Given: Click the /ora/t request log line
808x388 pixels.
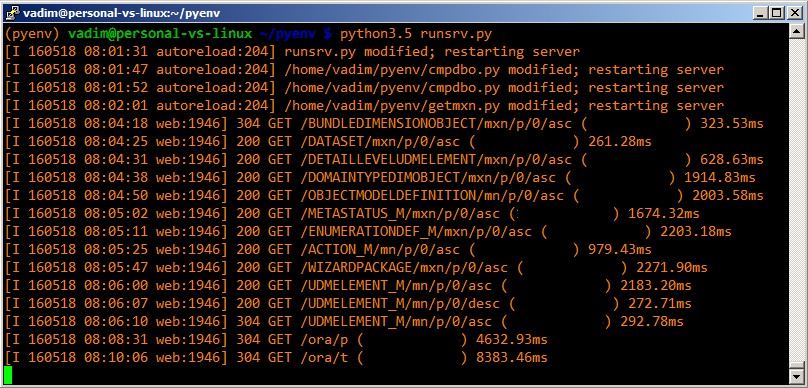Looking at the screenshot, I should 276,358.
